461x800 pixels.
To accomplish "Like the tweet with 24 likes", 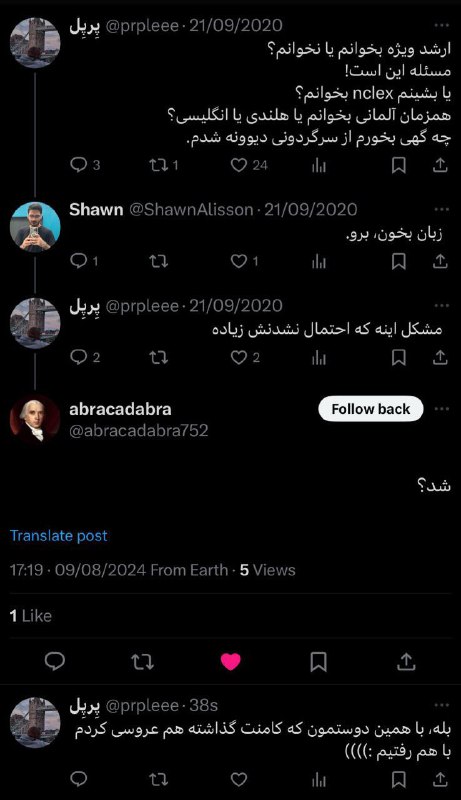I will 249,165.
